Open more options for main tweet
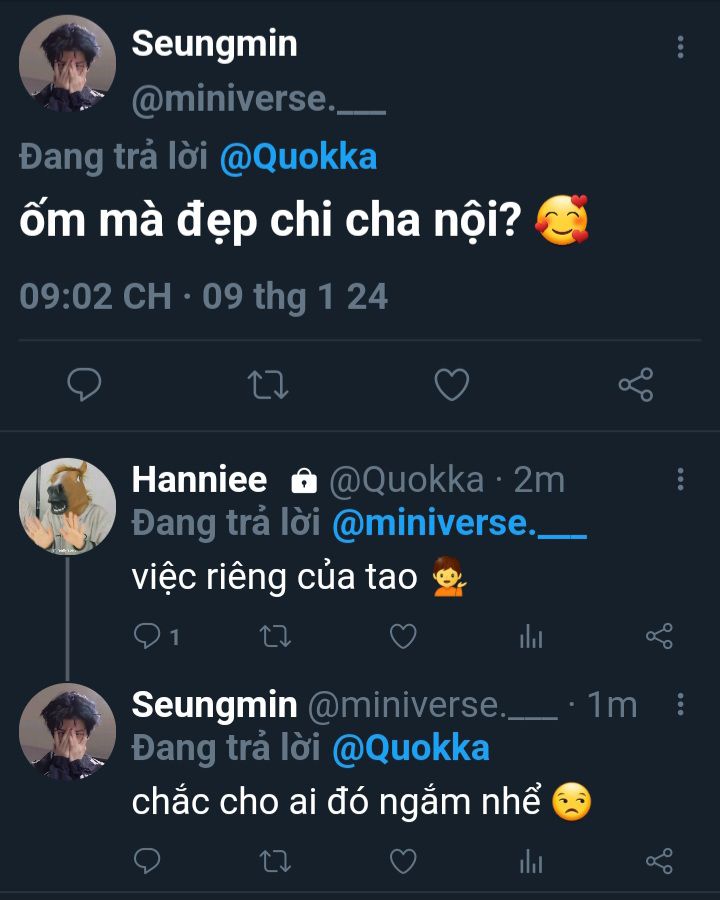The width and height of the screenshot is (720, 900). (680, 47)
